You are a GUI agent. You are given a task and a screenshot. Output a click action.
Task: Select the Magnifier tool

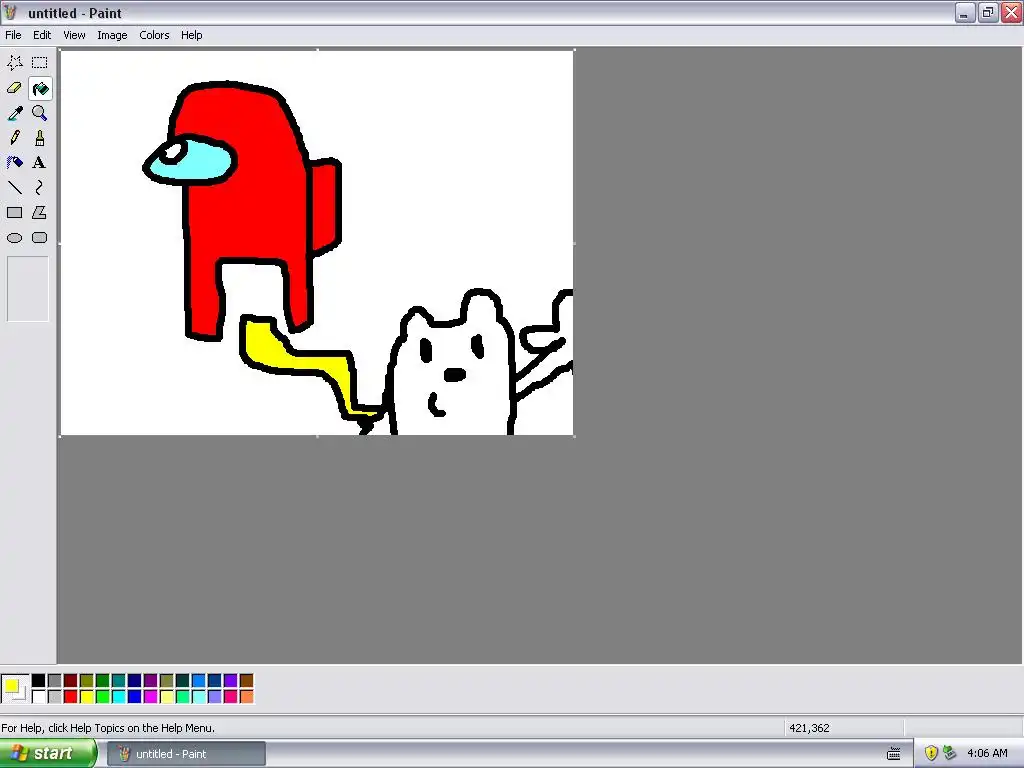click(40, 113)
